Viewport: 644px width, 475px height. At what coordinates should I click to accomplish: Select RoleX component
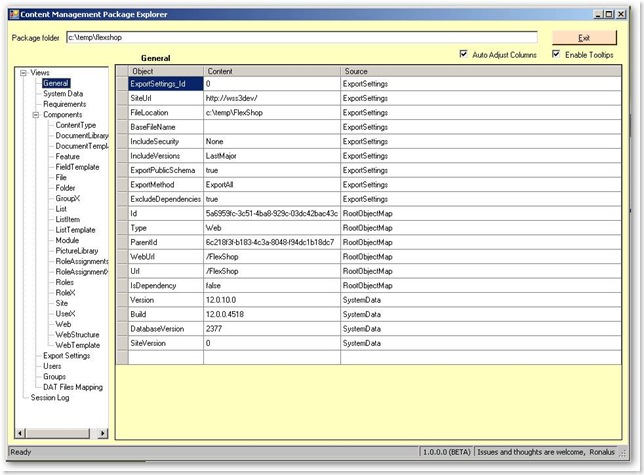pyautogui.click(x=66, y=293)
